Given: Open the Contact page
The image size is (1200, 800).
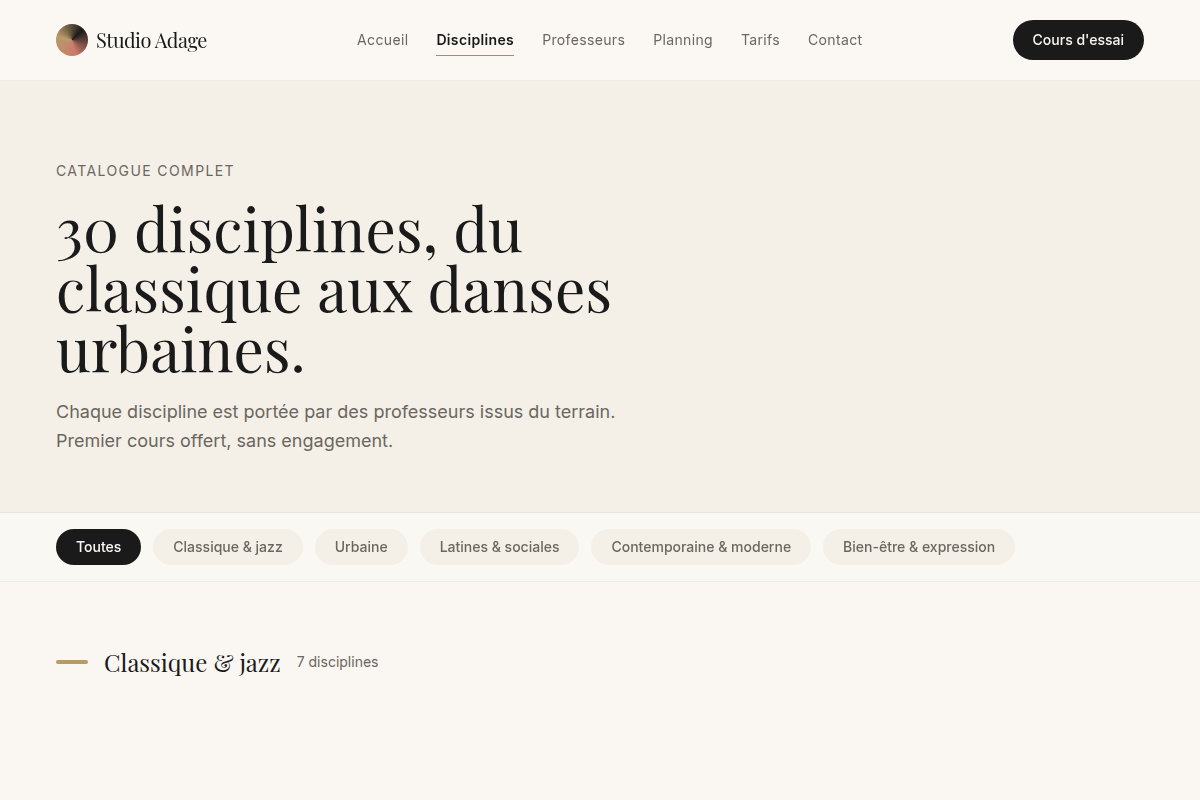Looking at the screenshot, I should (835, 40).
